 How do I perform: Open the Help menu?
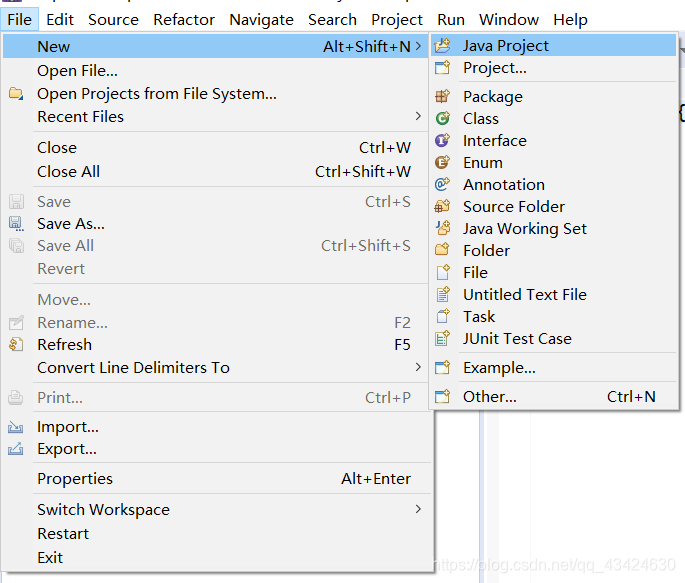[570, 20]
